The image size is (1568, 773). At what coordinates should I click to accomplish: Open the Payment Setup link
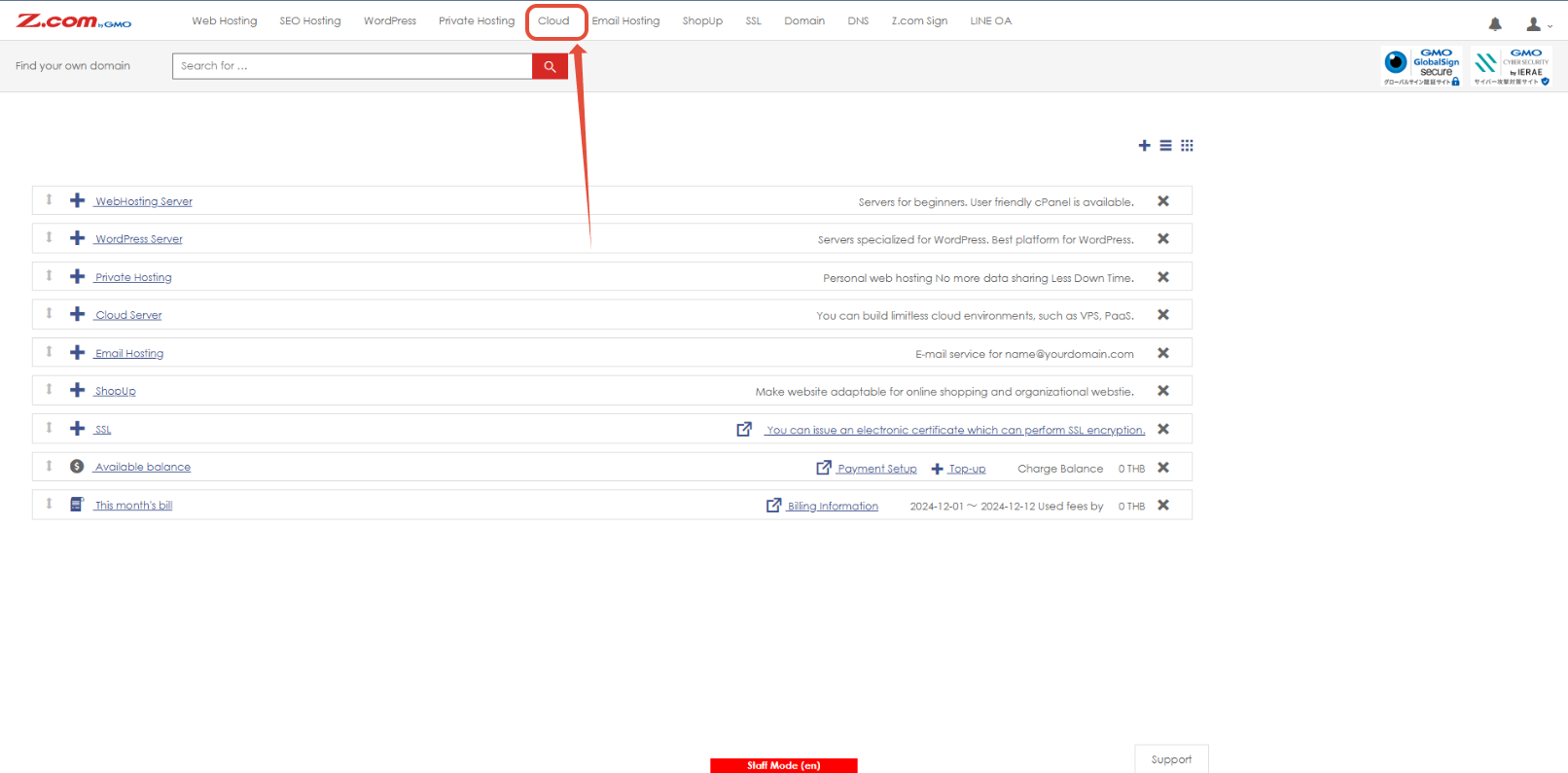876,469
